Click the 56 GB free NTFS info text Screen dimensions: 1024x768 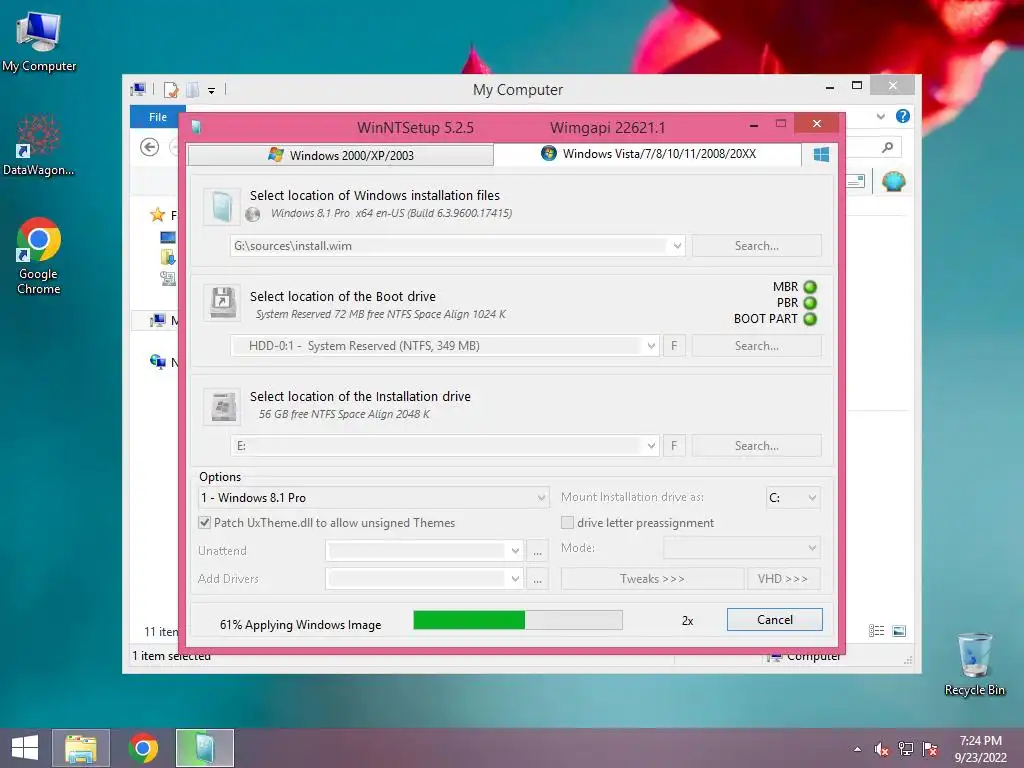coord(344,413)
